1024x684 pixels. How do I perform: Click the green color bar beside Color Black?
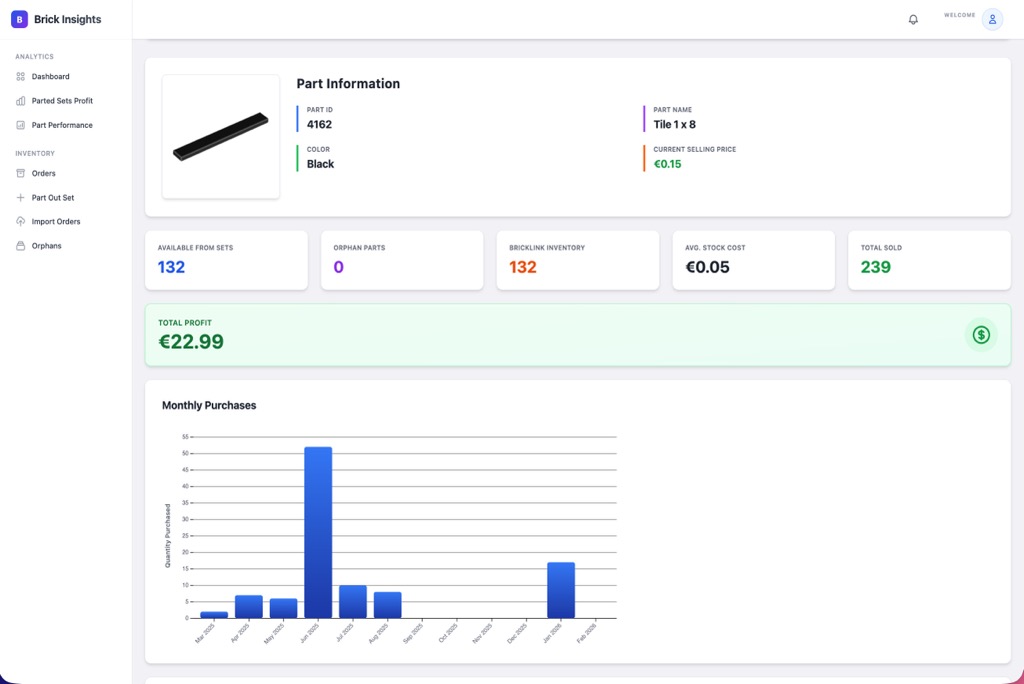pyautogui.click(x=299, y=157)
